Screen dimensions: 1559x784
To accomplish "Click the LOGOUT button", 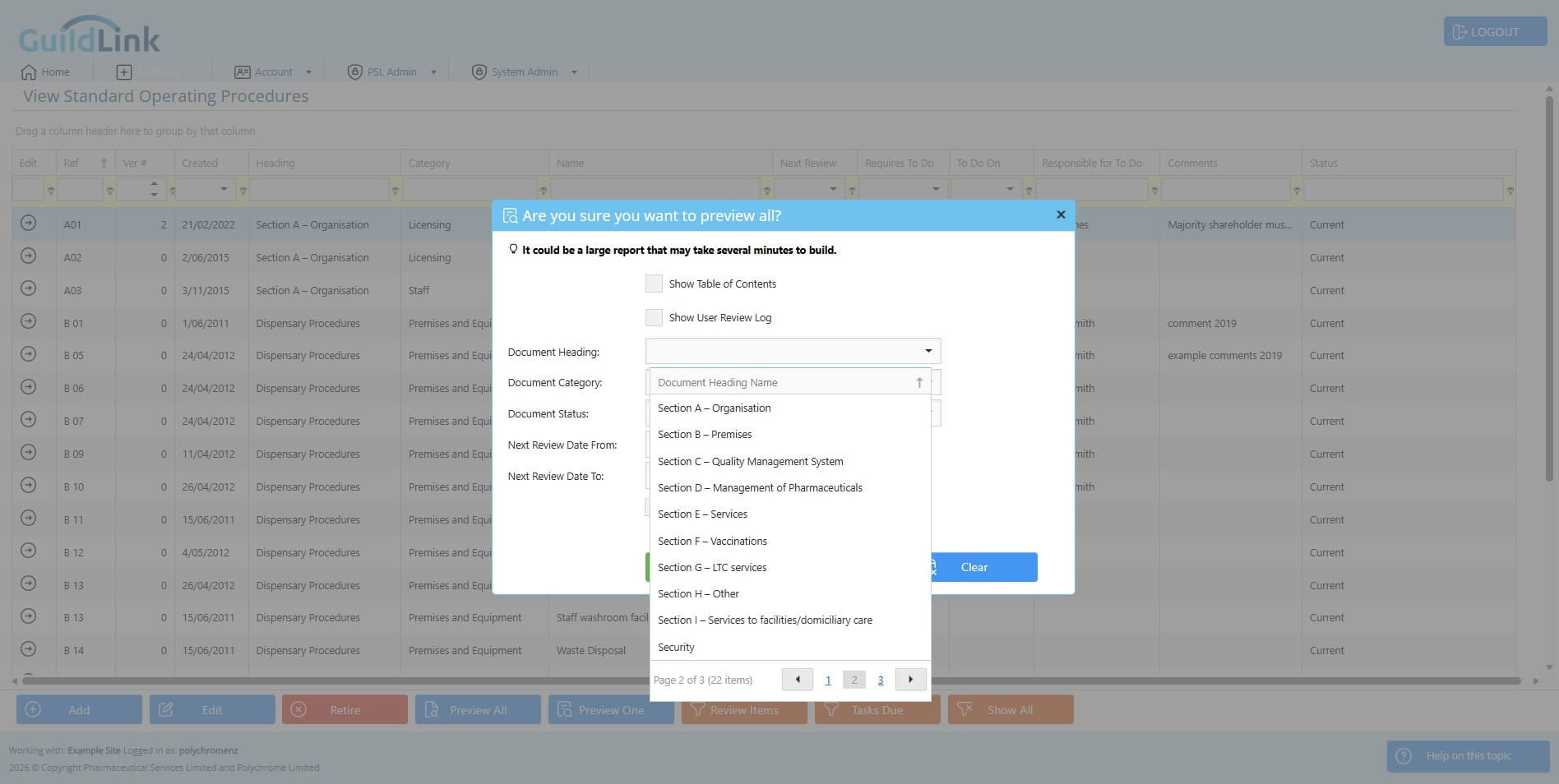I will 1495,32.
